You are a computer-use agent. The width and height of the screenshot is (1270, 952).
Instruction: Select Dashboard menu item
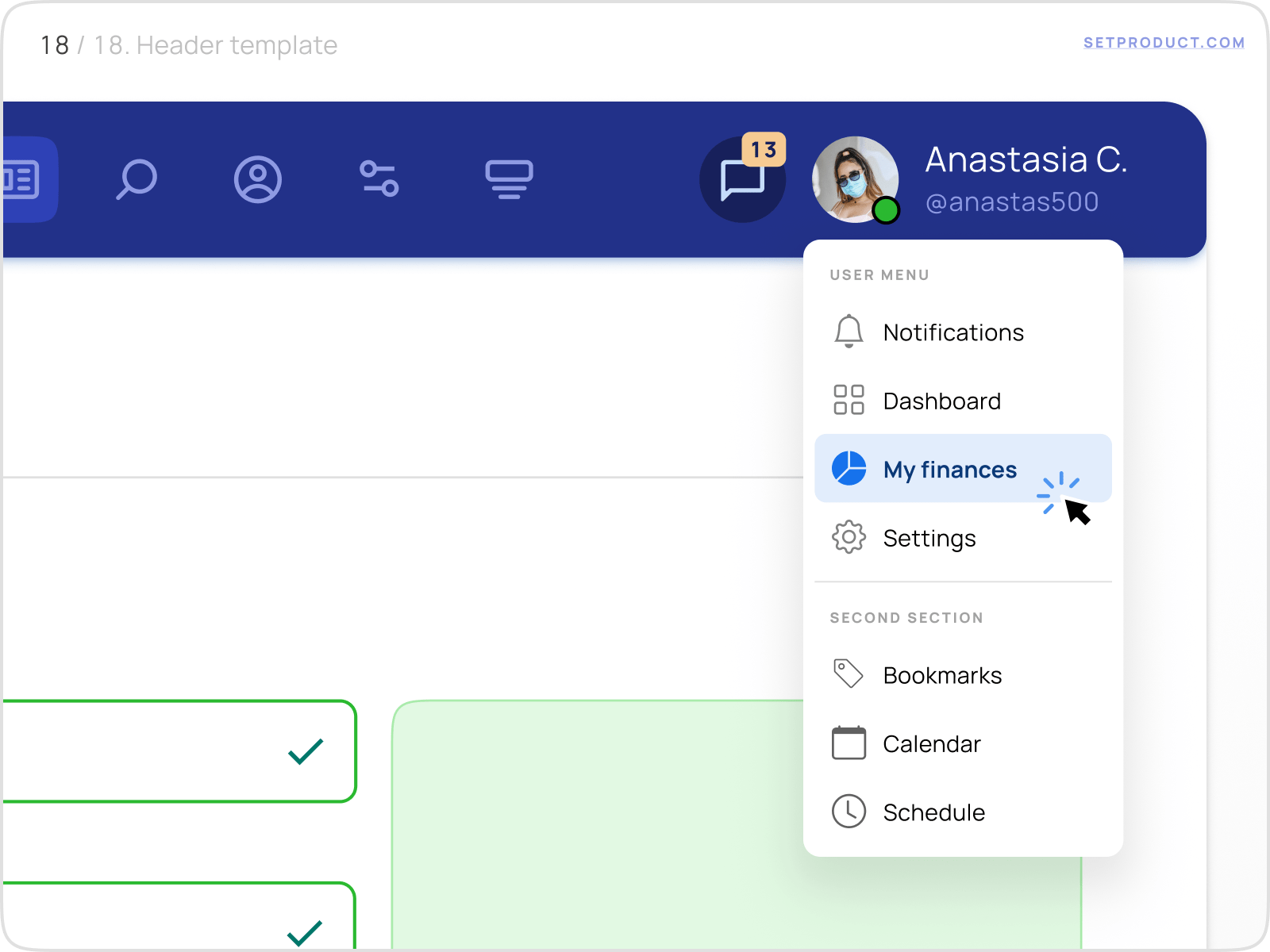963,401
